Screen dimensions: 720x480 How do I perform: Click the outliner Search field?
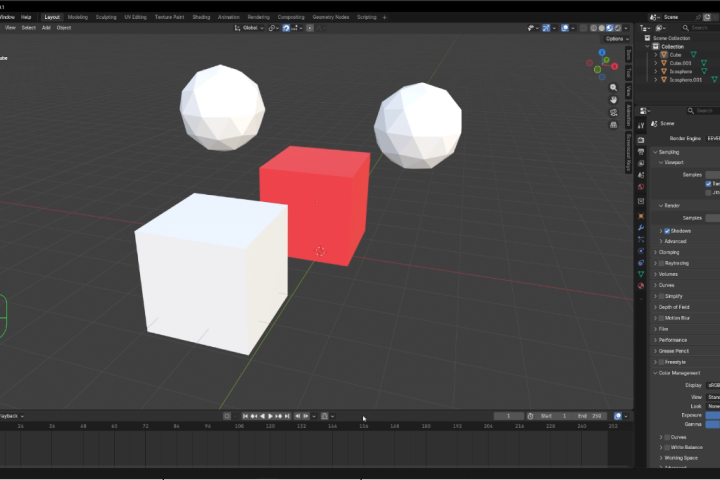coord(700,28)
